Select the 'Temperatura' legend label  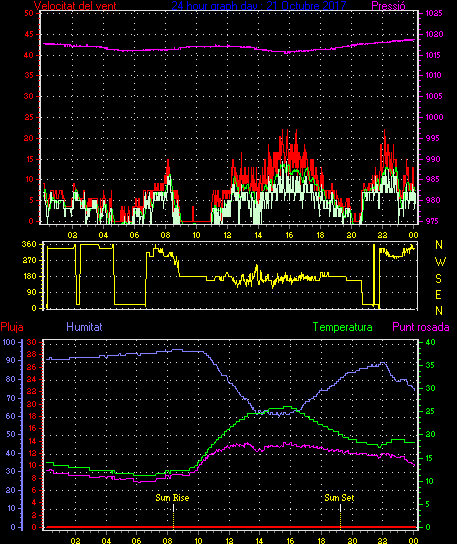342,327
